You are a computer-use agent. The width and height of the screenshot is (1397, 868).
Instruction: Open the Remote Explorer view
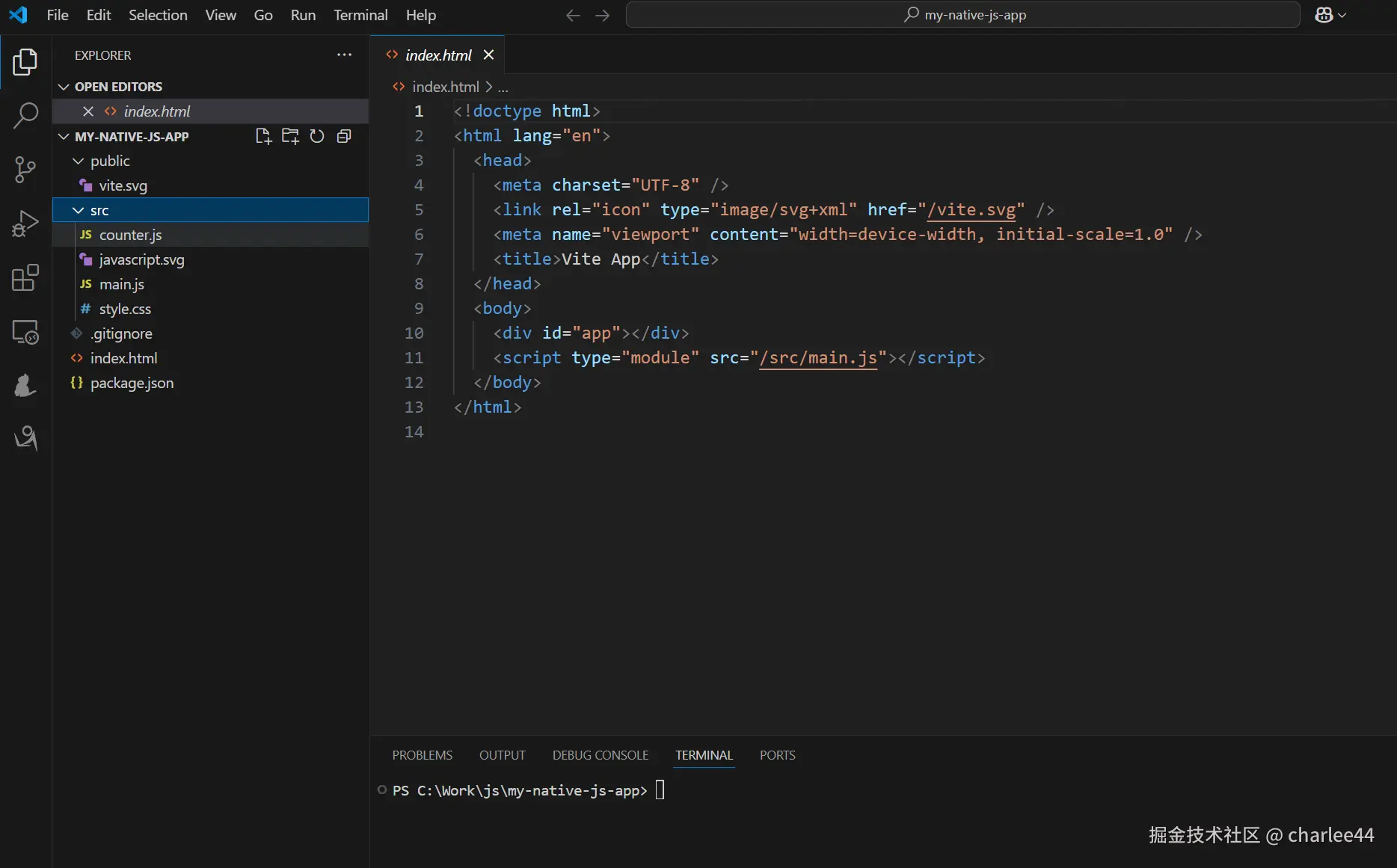[x=25, y=332]
